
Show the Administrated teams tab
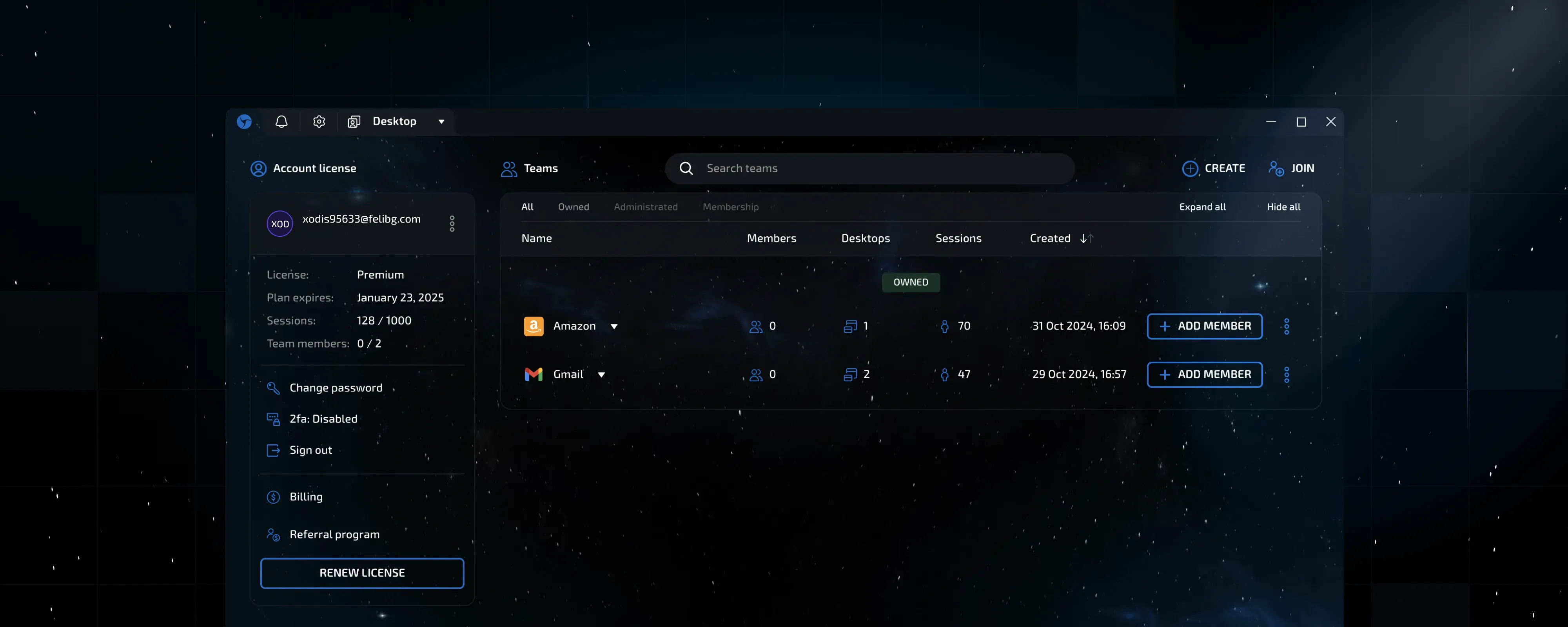(x=645, y=207)
